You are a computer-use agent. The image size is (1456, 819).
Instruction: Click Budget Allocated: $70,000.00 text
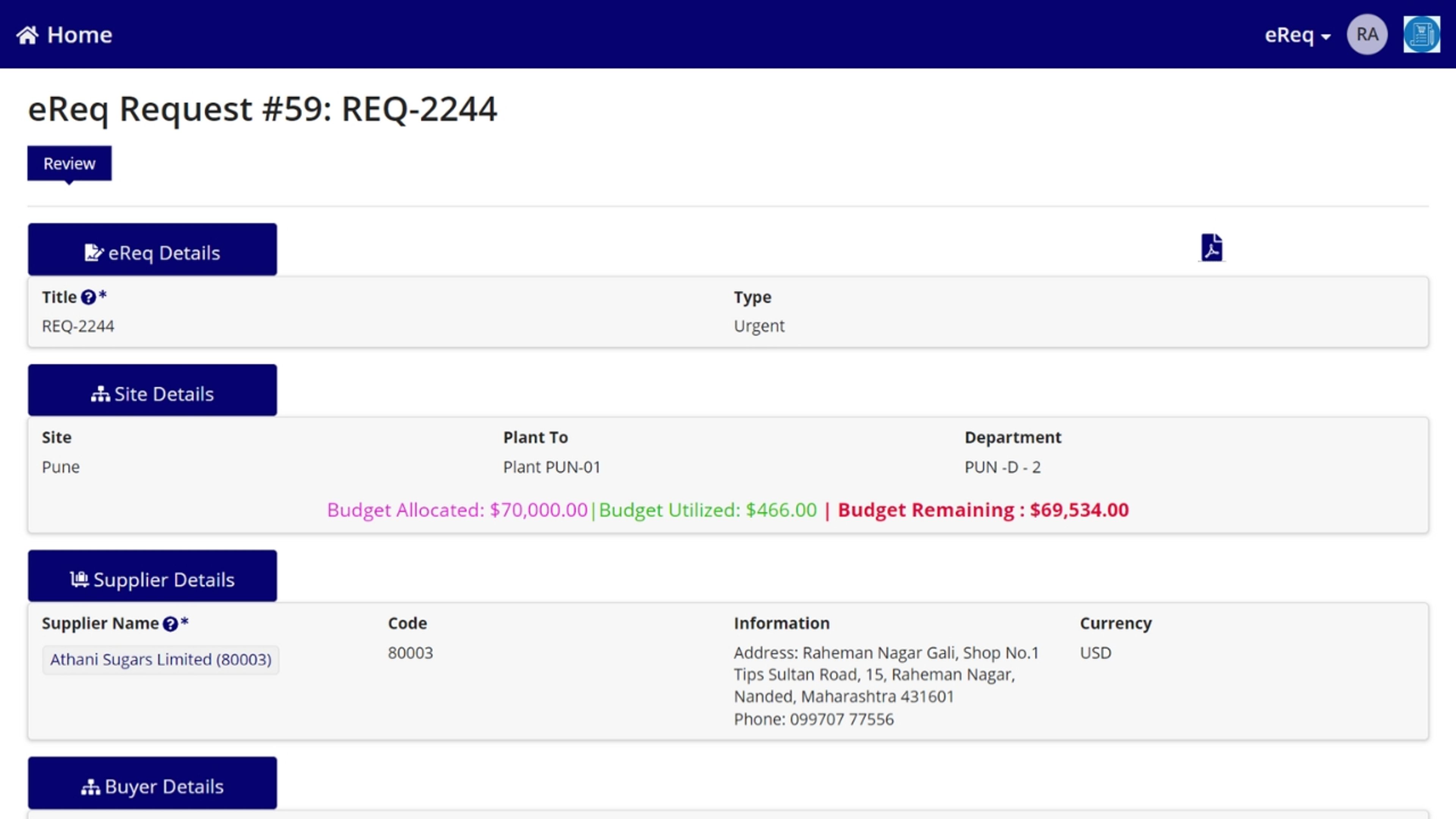coord(457,510)
